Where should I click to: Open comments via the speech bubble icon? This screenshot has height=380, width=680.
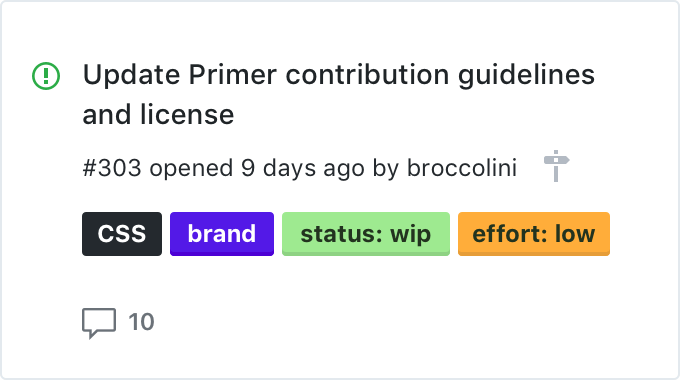(x=99, y=323)
